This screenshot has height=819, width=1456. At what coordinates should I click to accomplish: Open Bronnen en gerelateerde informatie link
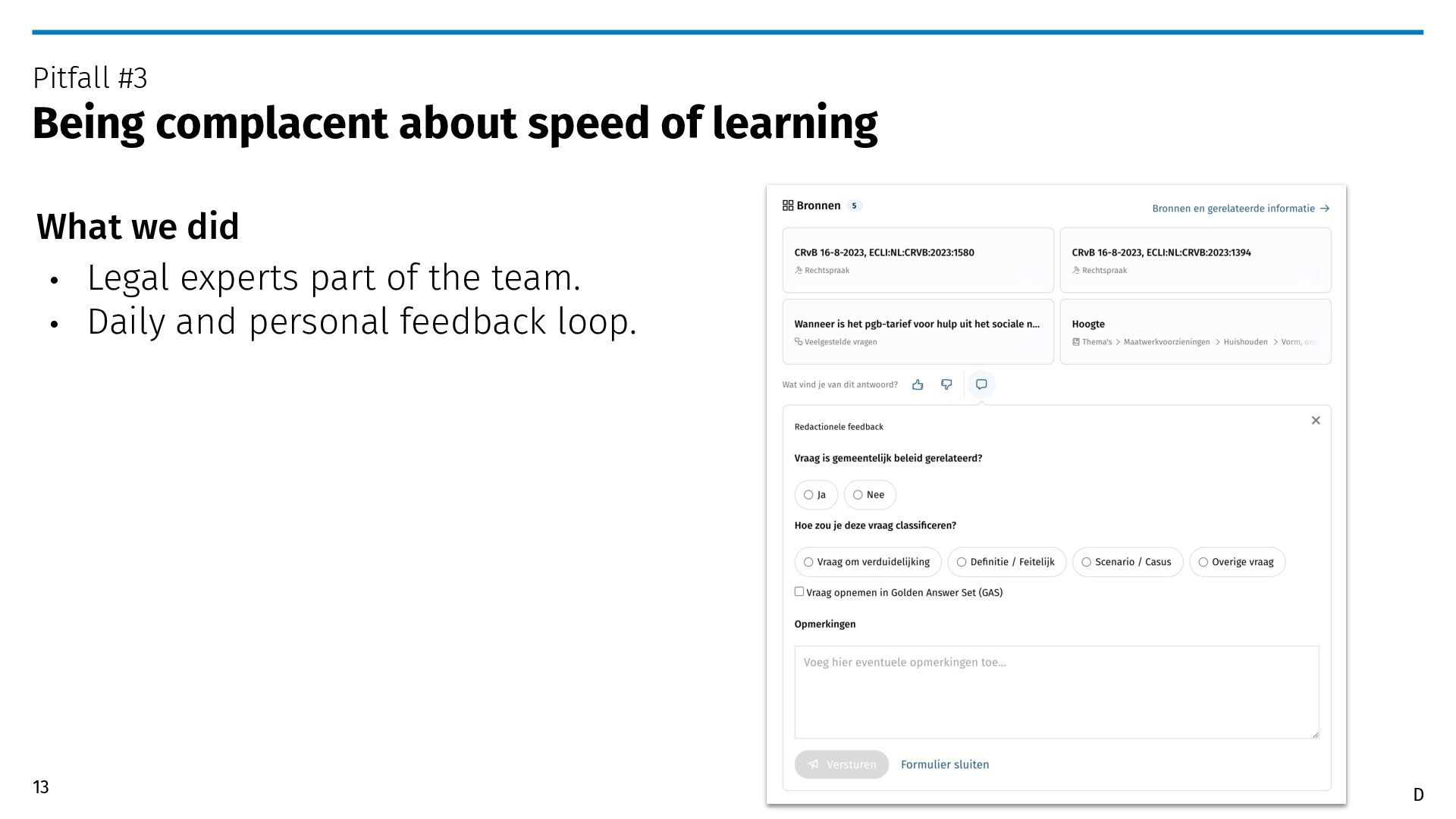coord(1233,209)
